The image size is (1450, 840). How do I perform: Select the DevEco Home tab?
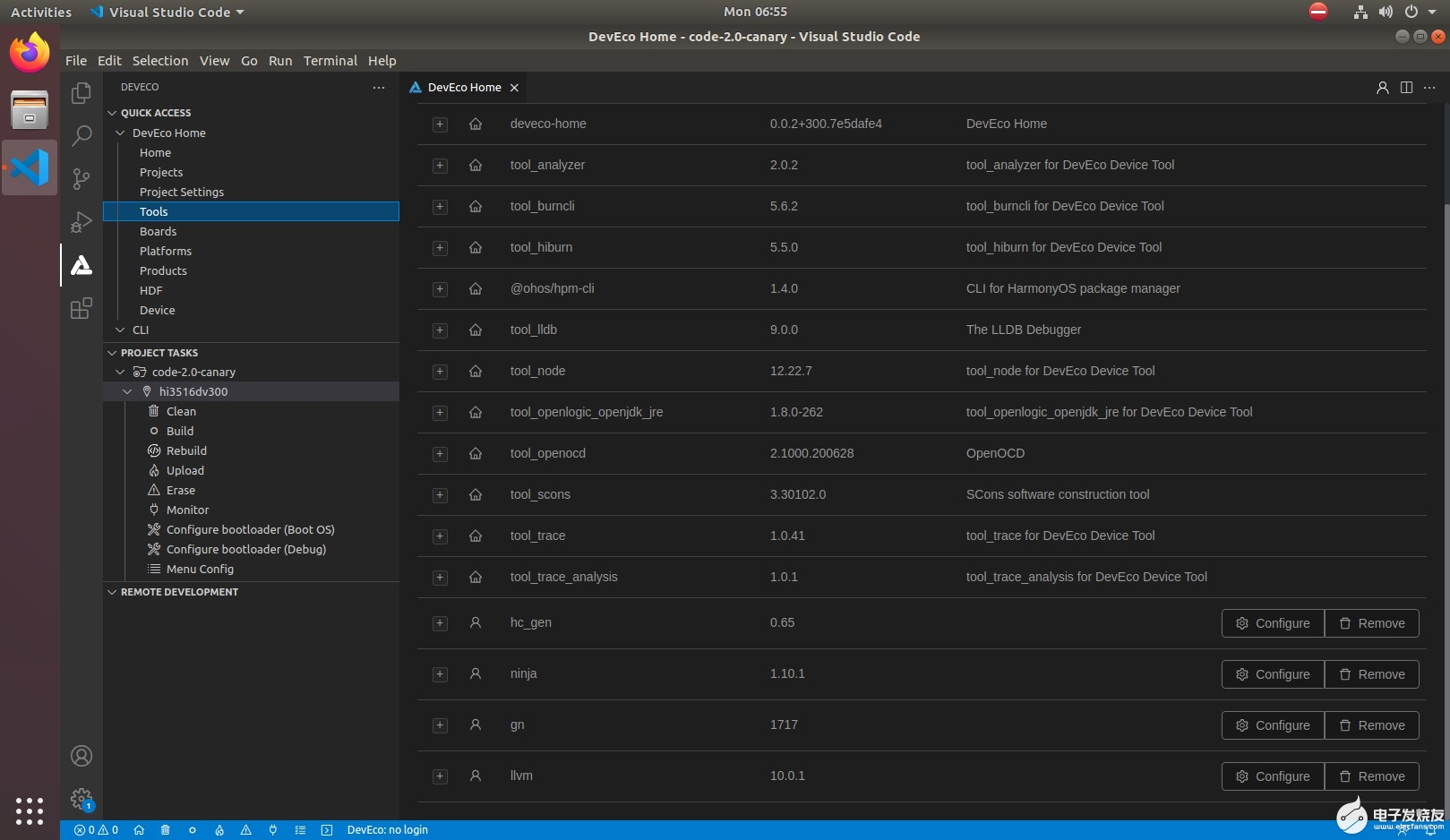[464, 88]
